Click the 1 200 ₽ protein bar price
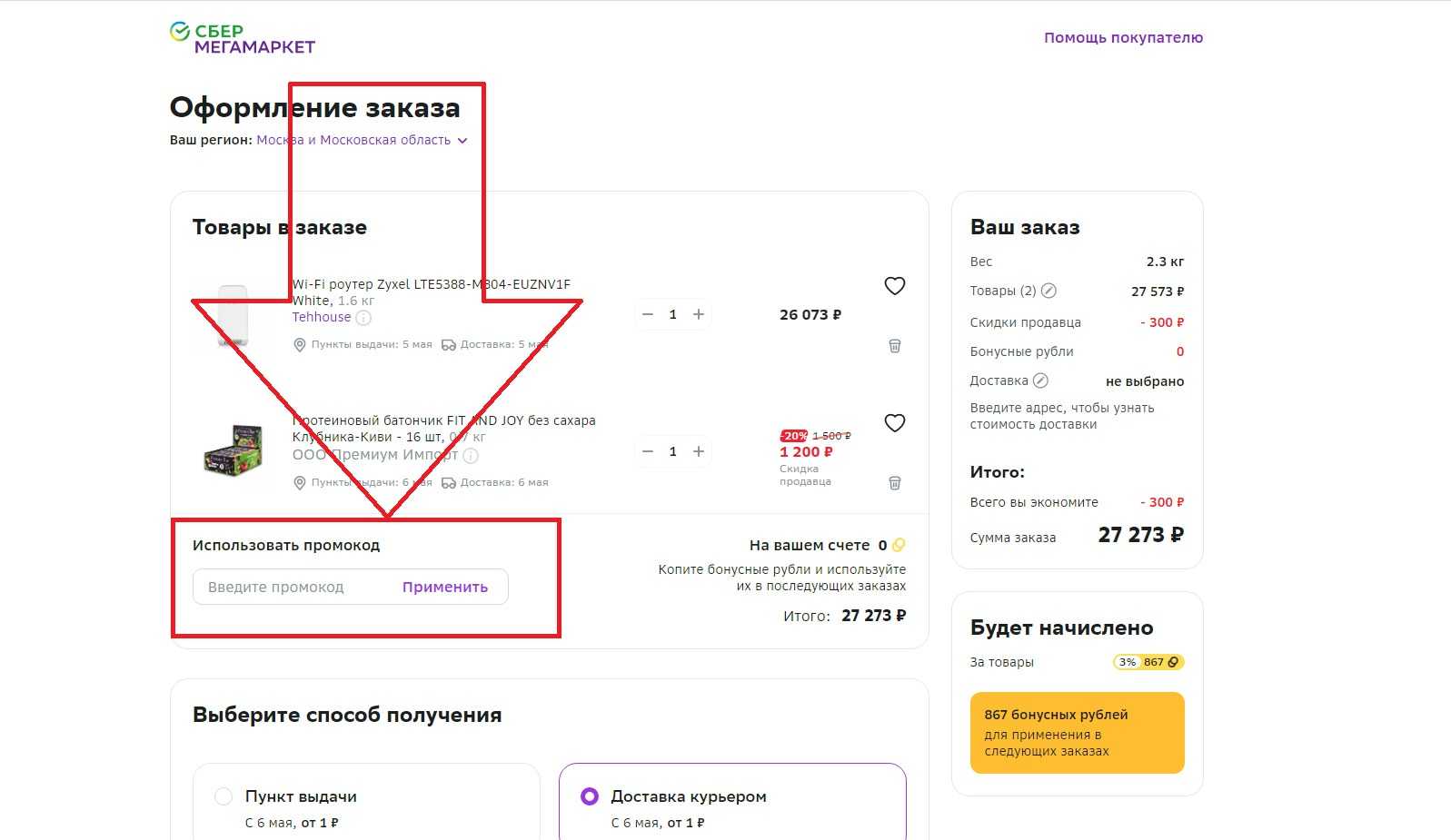Viewport: 1451px width, 840px height. [806, 452]
